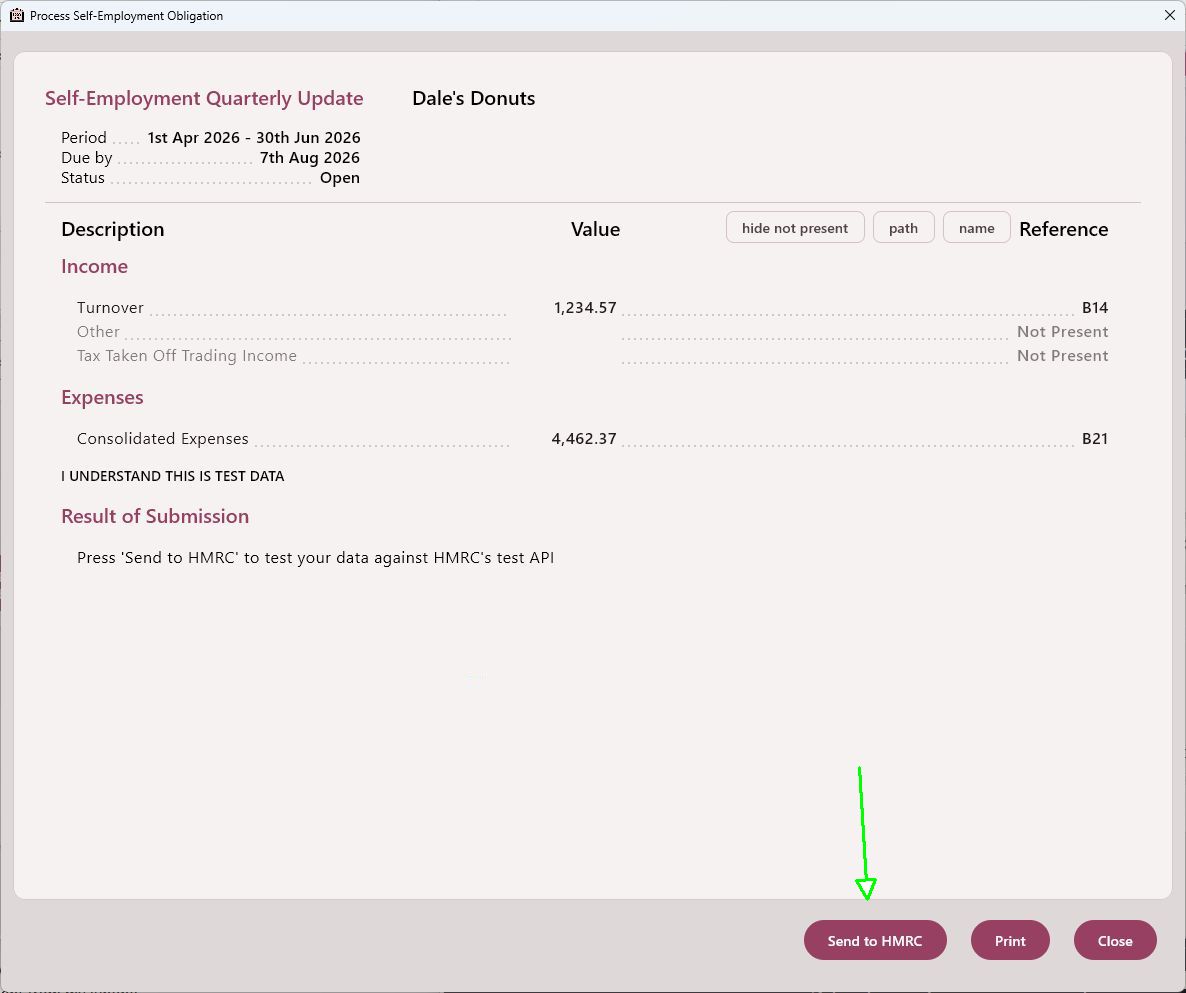Viewport: 1186px width, 993px height.
Task: Send the quarterly update to HMRC
Action: (875, 941)
